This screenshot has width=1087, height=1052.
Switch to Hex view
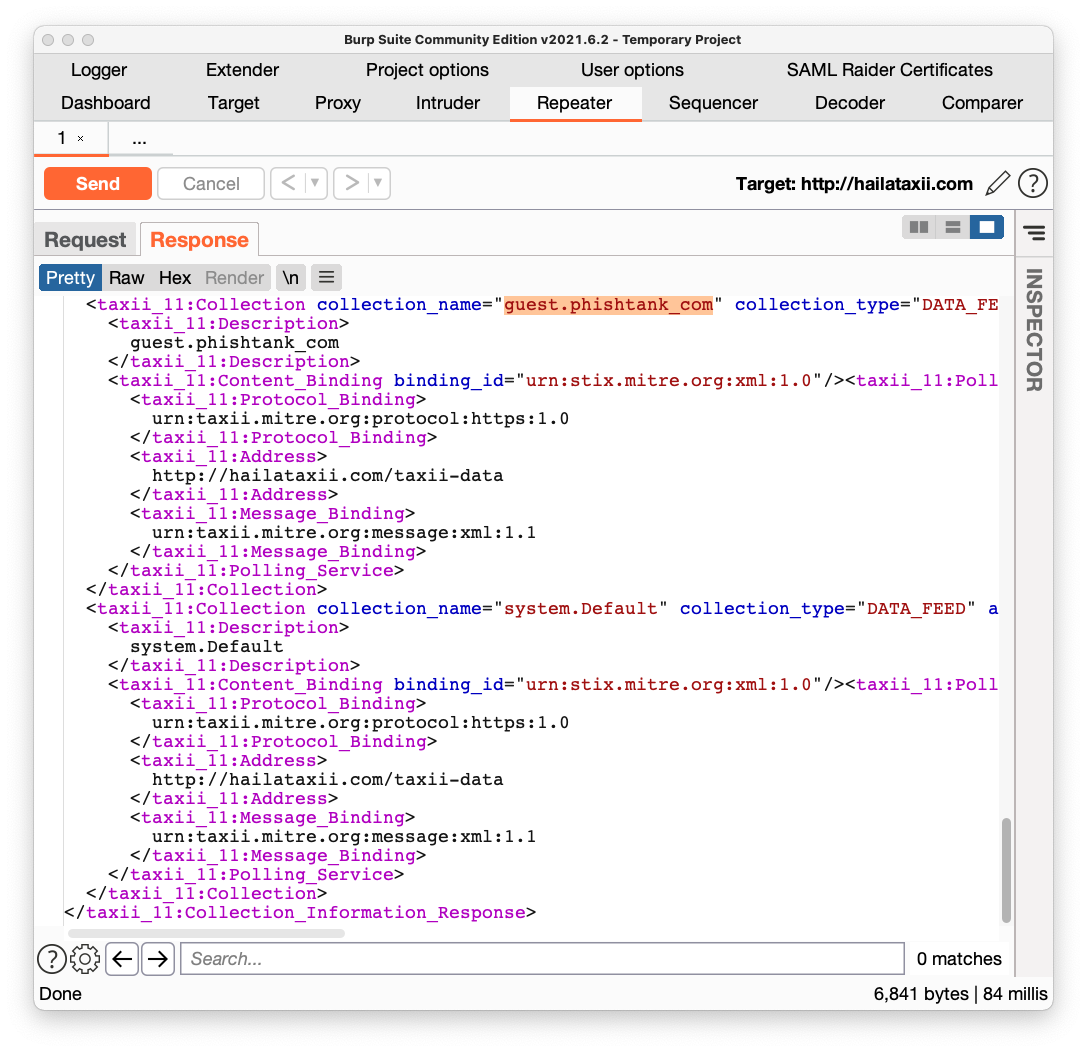(x=175, y=278)
